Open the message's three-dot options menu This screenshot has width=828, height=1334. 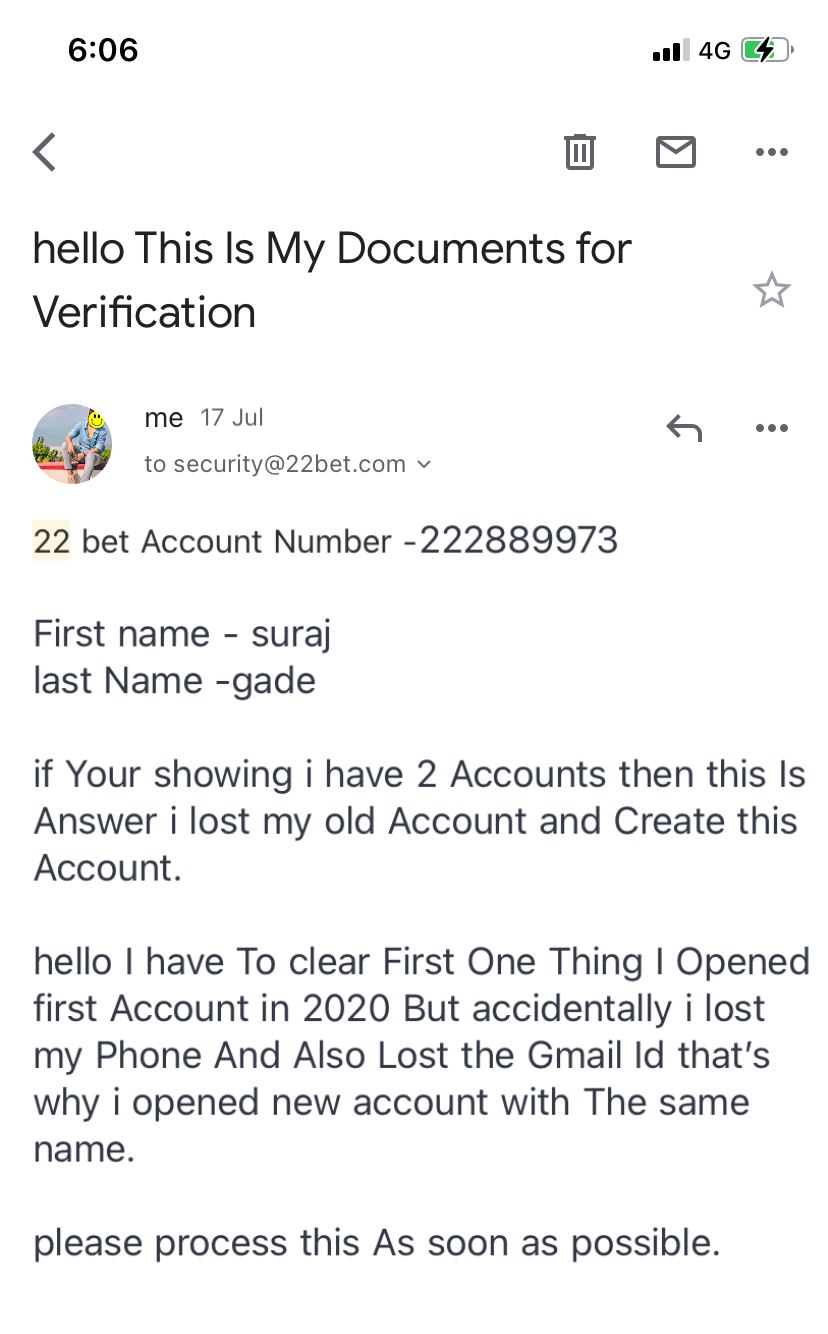coord(771,429)
